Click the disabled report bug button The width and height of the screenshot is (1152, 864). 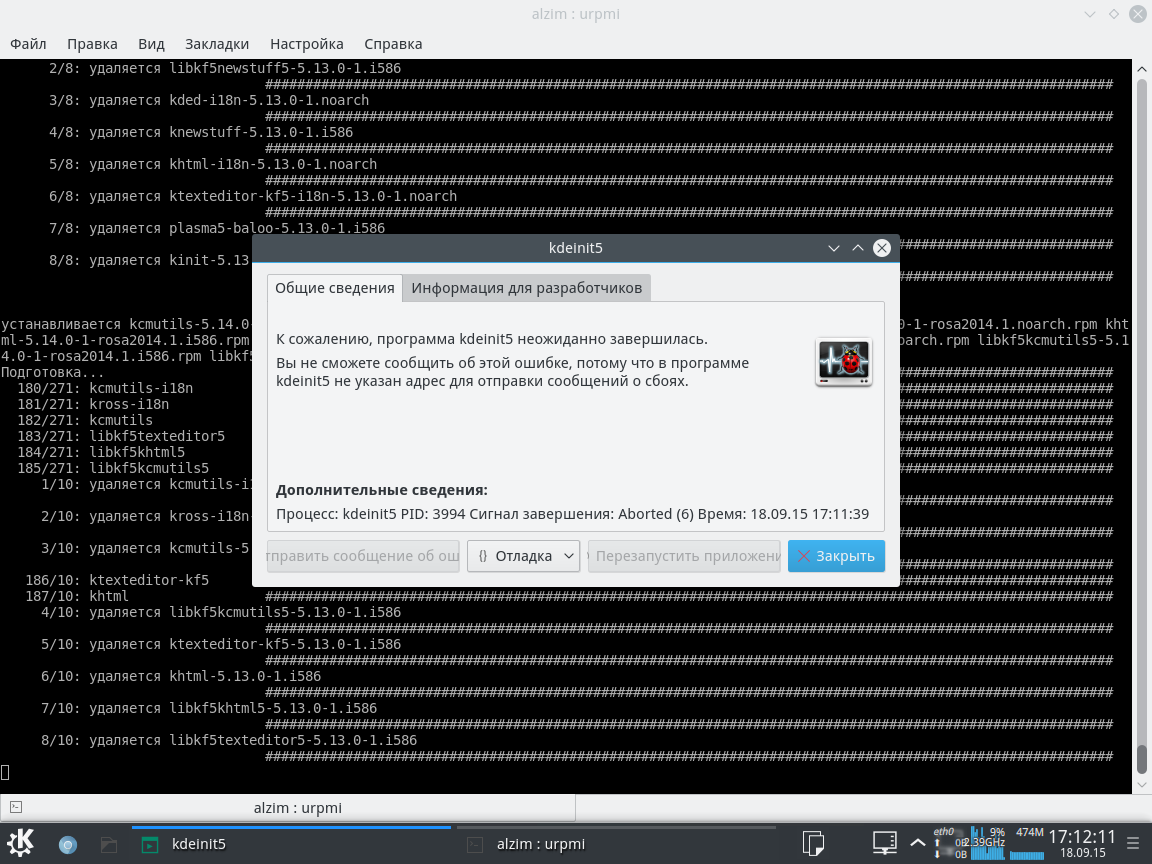point(363,556)
